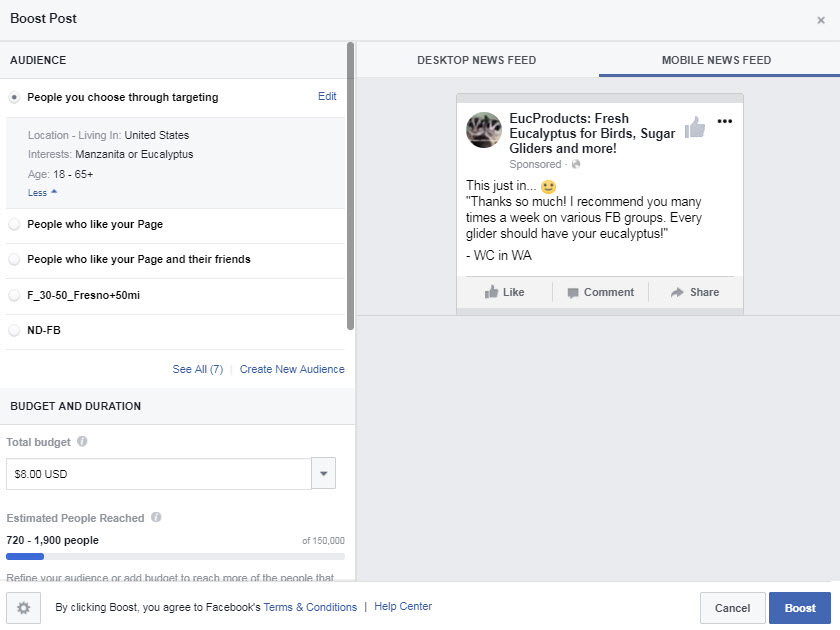This screenshot has width=840, height=630.
Task: Open the three-dot options menu on the ad preview
Action: click(725, 122)
